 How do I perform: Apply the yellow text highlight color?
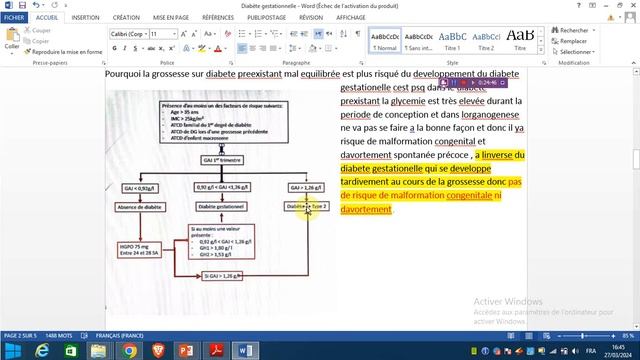pyautogui.click(x=202, y=49)
